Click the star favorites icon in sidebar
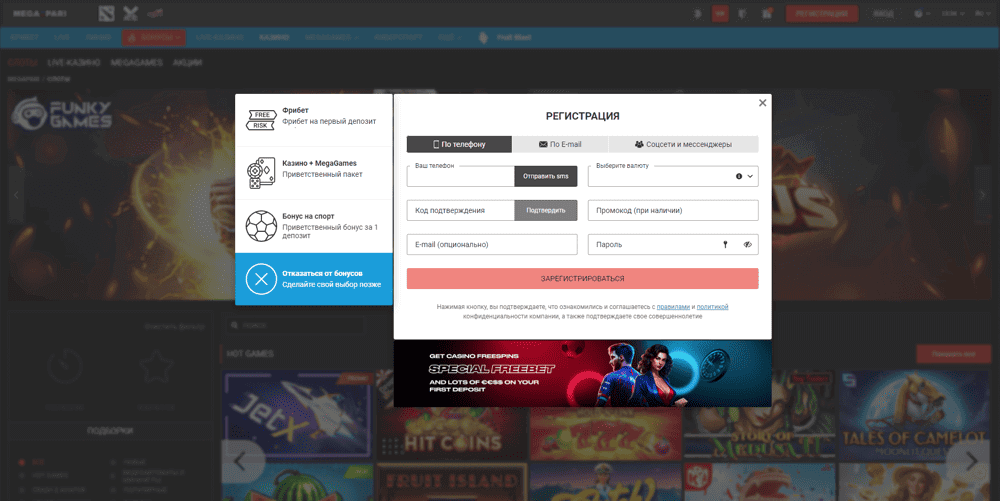The image size is (1000, 501). click(156, 368)
